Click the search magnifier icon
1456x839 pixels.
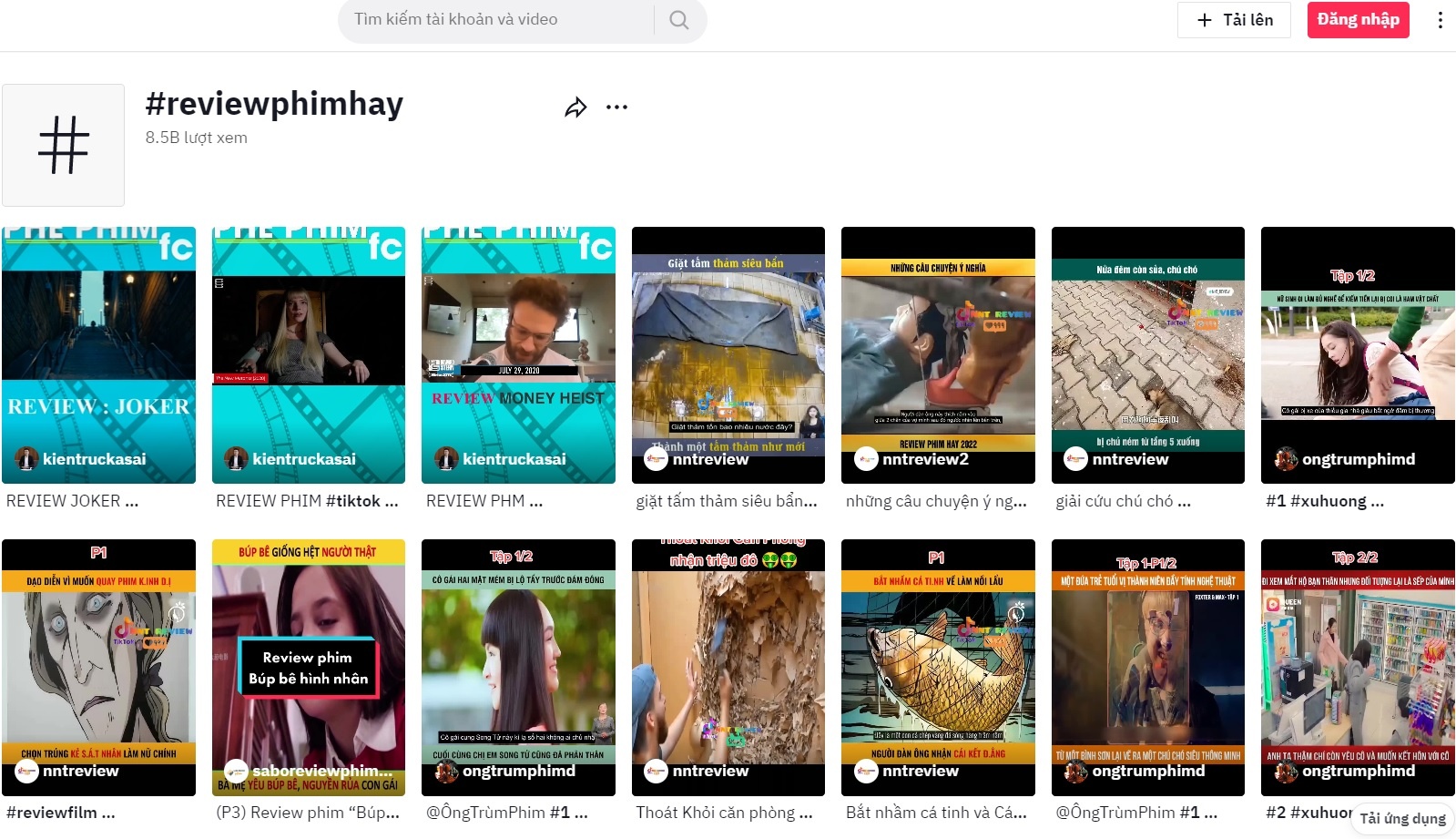(678, 19)
